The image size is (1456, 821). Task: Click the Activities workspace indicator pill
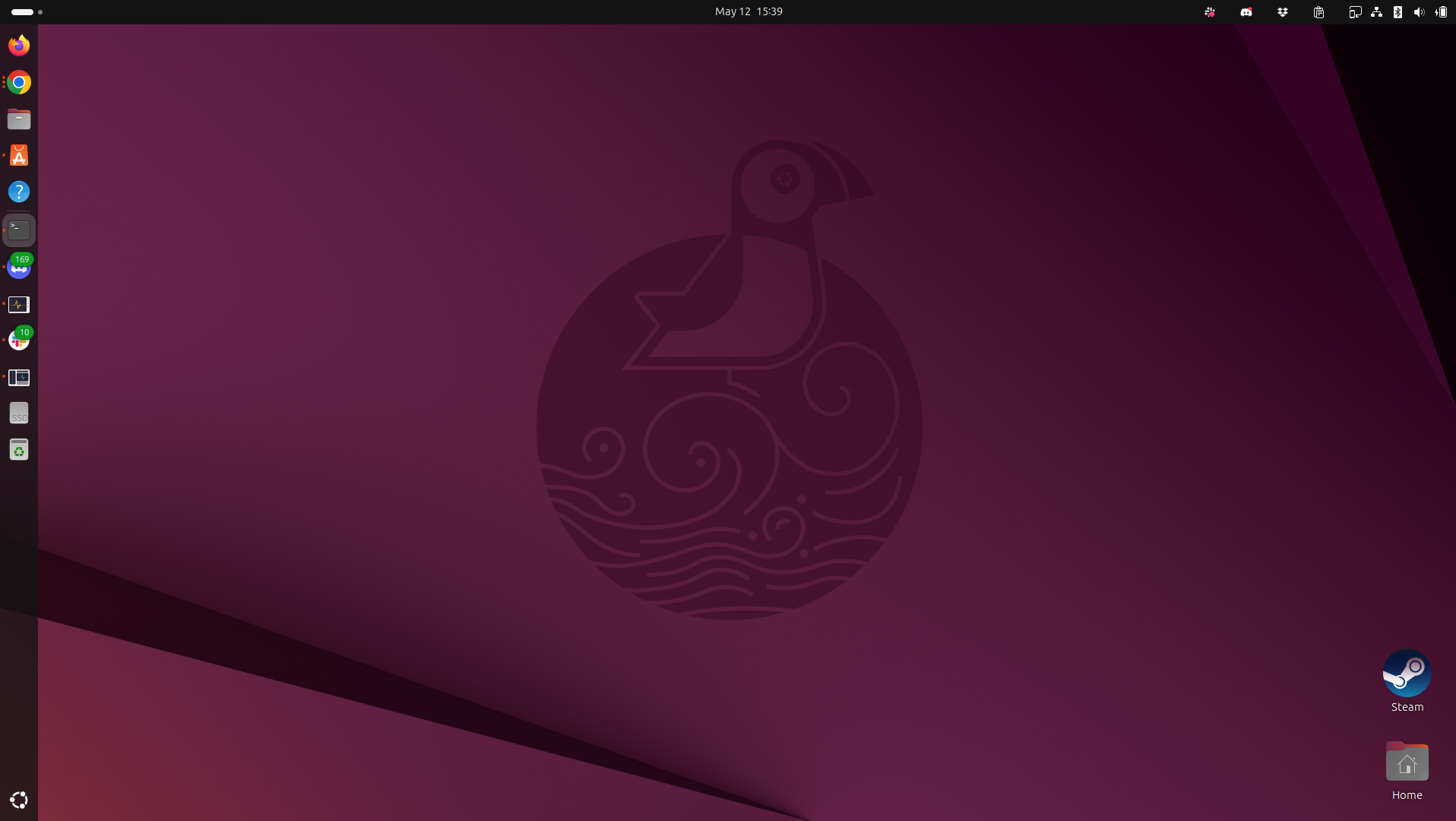tap(23, 12)
